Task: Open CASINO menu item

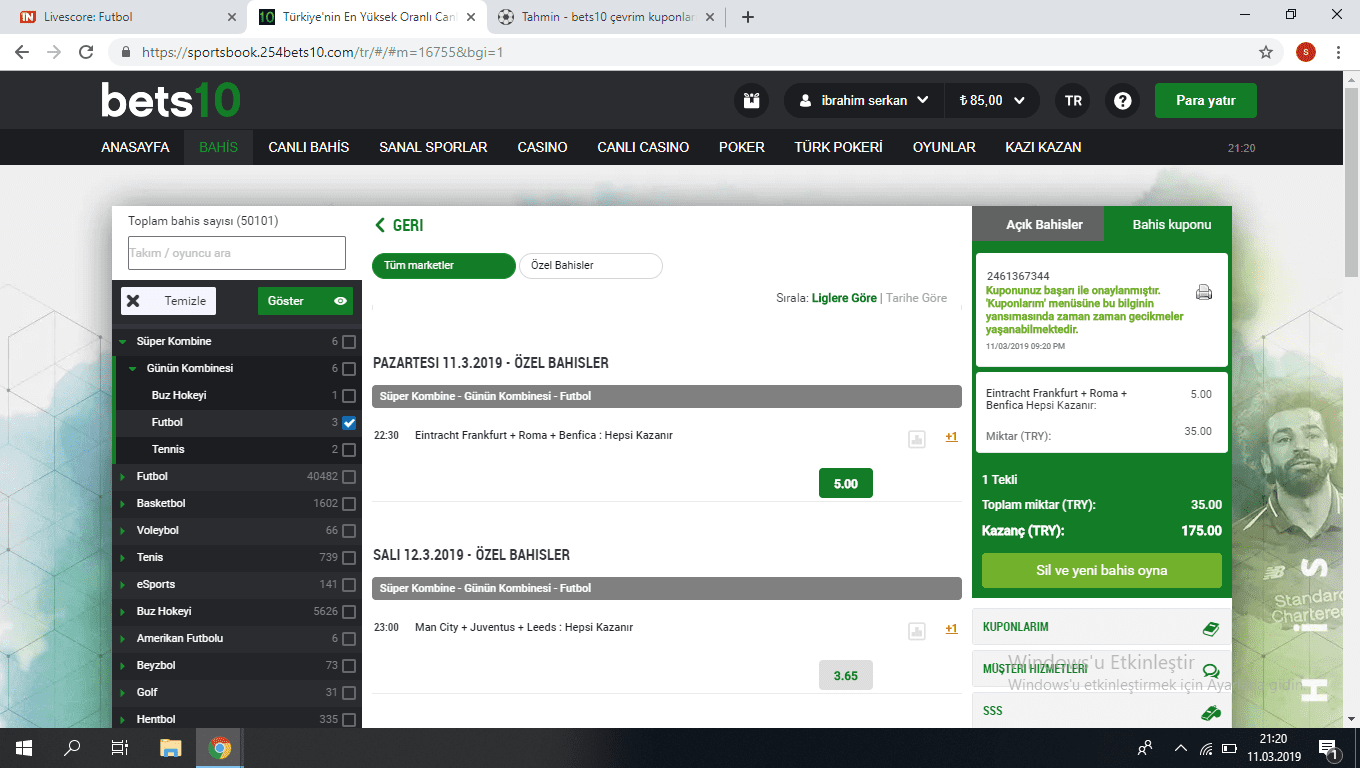Action: (x=542, y=147)
